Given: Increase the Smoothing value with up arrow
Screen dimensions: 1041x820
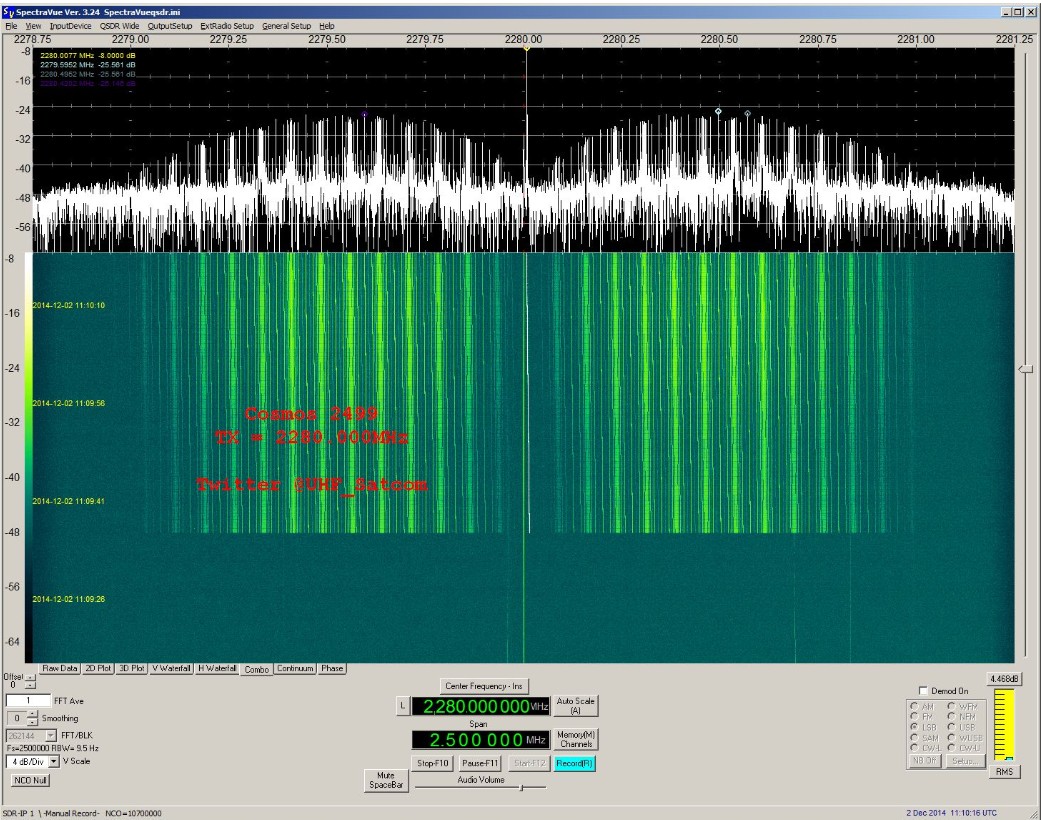Looking at the screenshot, I should click(x=31, y=714).
